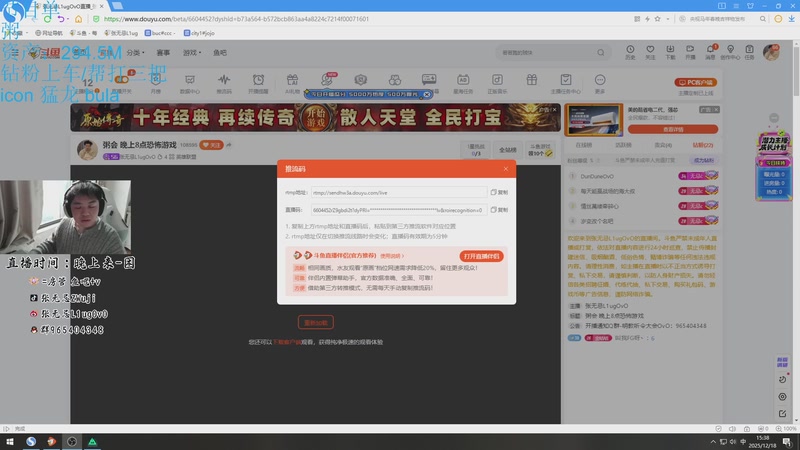Image resolution: width=800 pixels, height=450 pixels.
Task: Open the streamer avatar beside the title
Action: point(87,150)
